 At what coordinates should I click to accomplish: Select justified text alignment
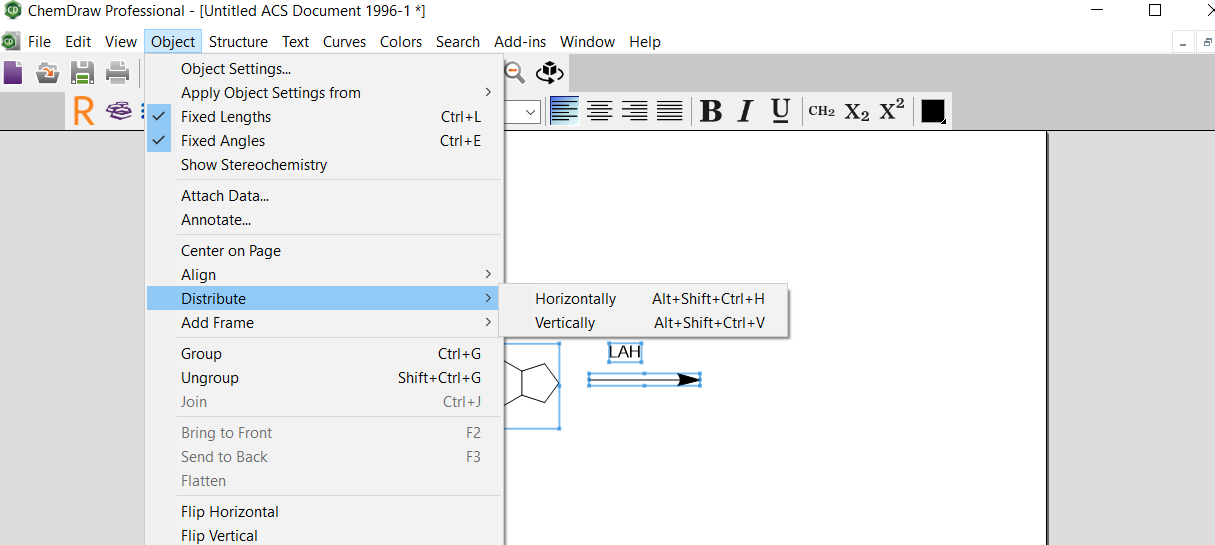click(669, 111)
